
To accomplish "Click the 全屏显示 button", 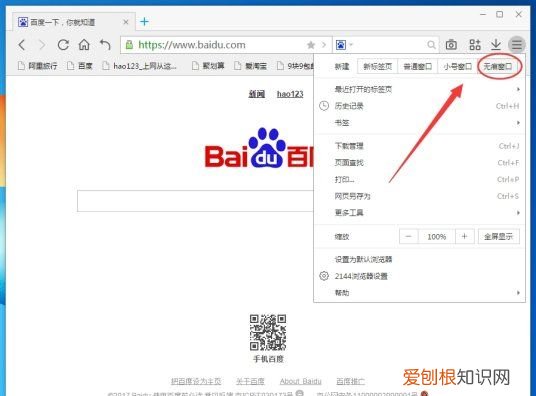I will coord(499,236).
